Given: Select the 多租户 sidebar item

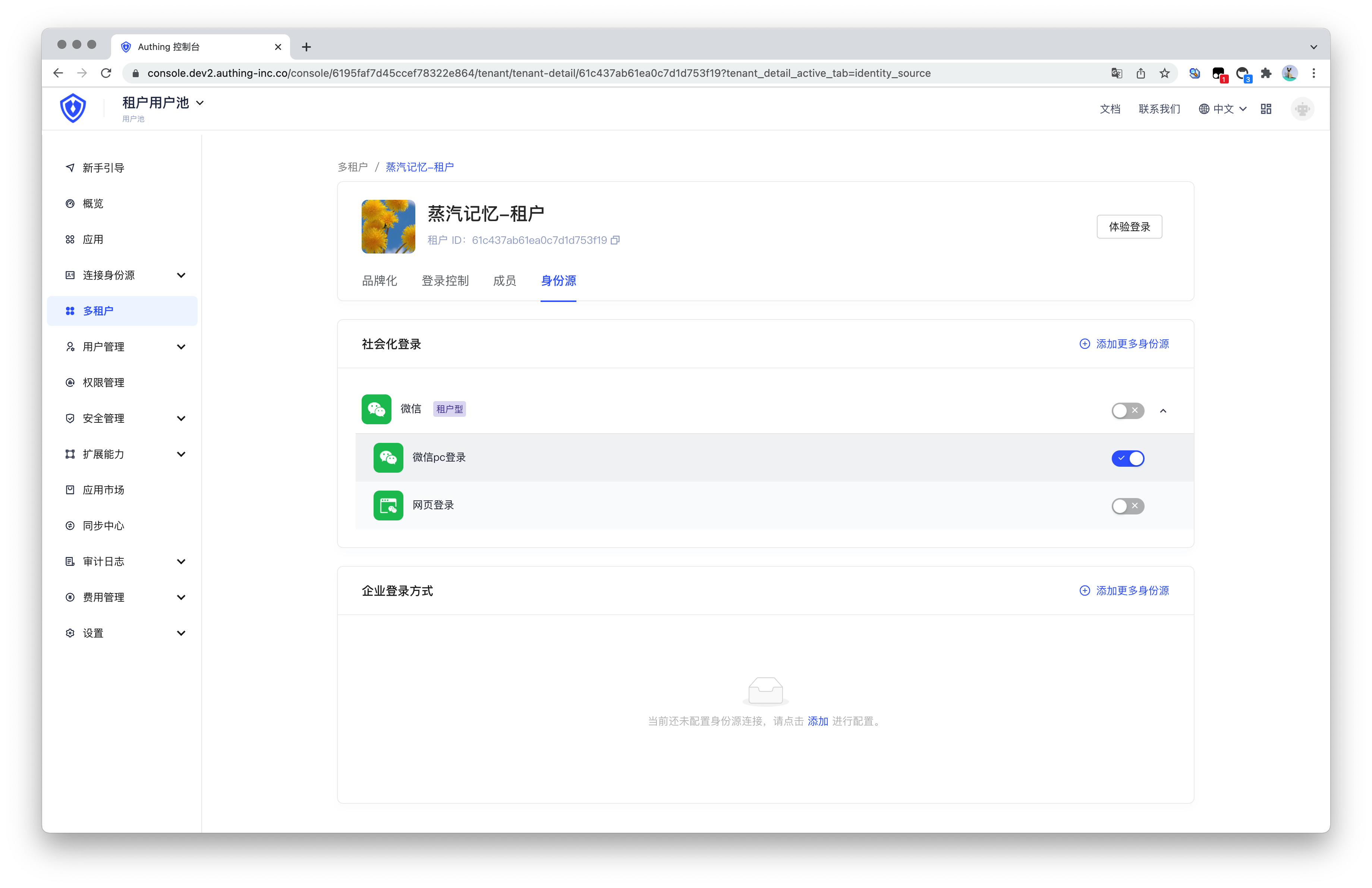Looking at the screenshot, I should pyautogui.click(x=122, y=311).
